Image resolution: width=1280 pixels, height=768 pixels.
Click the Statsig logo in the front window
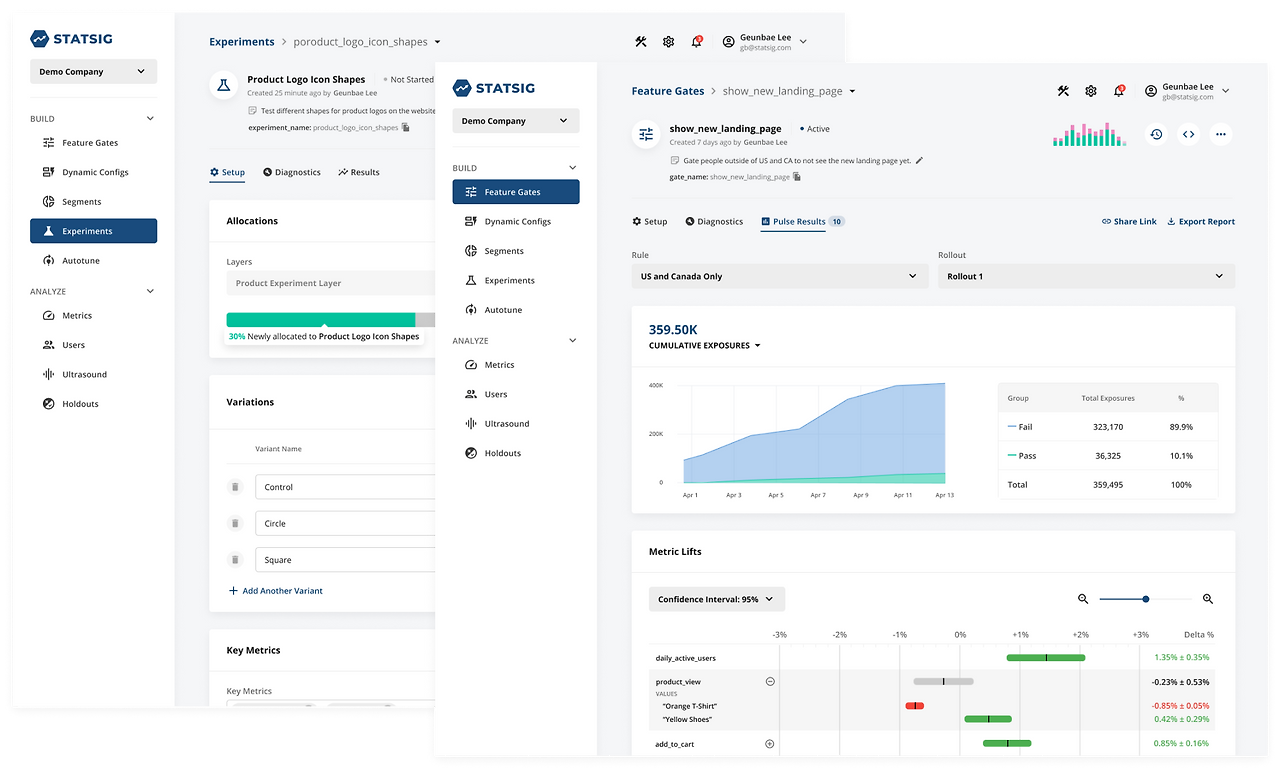point(495,88)
